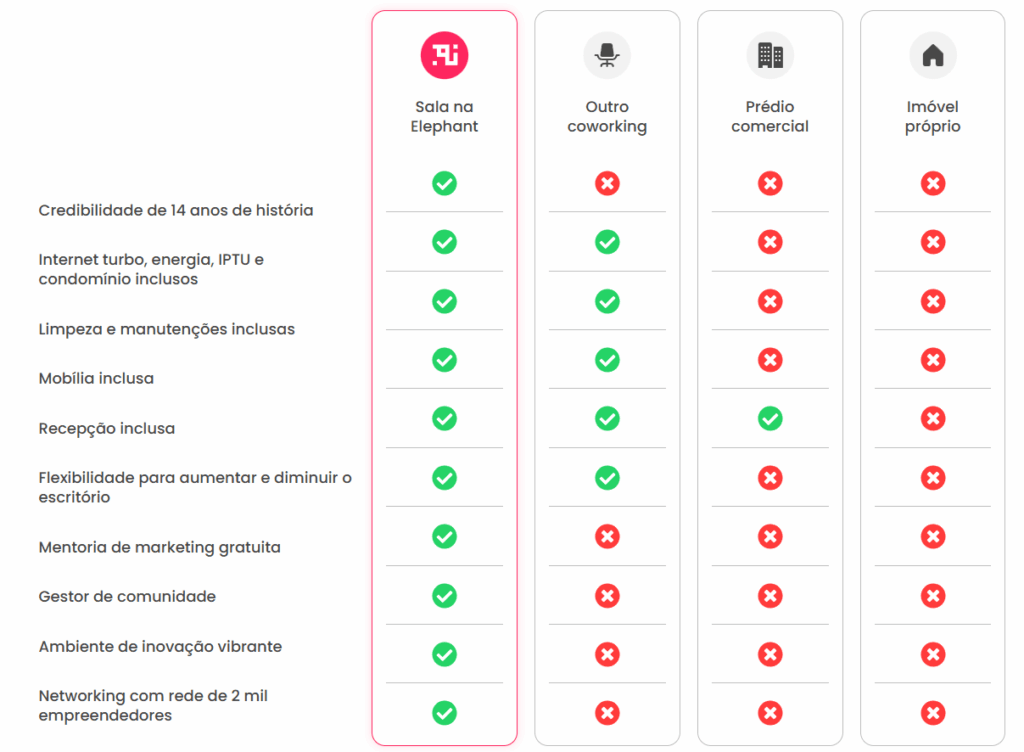Click Elephant's green check for Credibilidade row
Viewport: 1024px width, 752px height.
coord(444,183)
